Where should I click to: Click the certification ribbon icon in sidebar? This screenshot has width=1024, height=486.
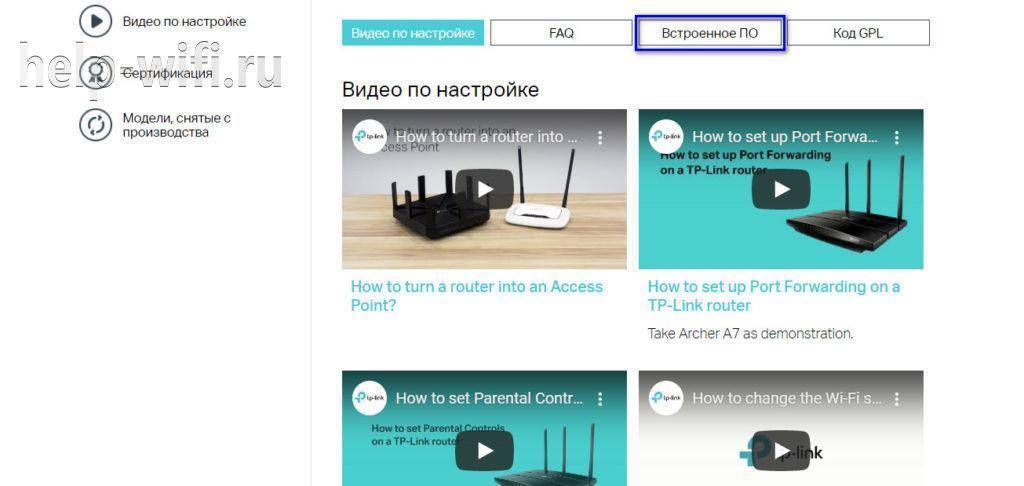pos(96,73)
